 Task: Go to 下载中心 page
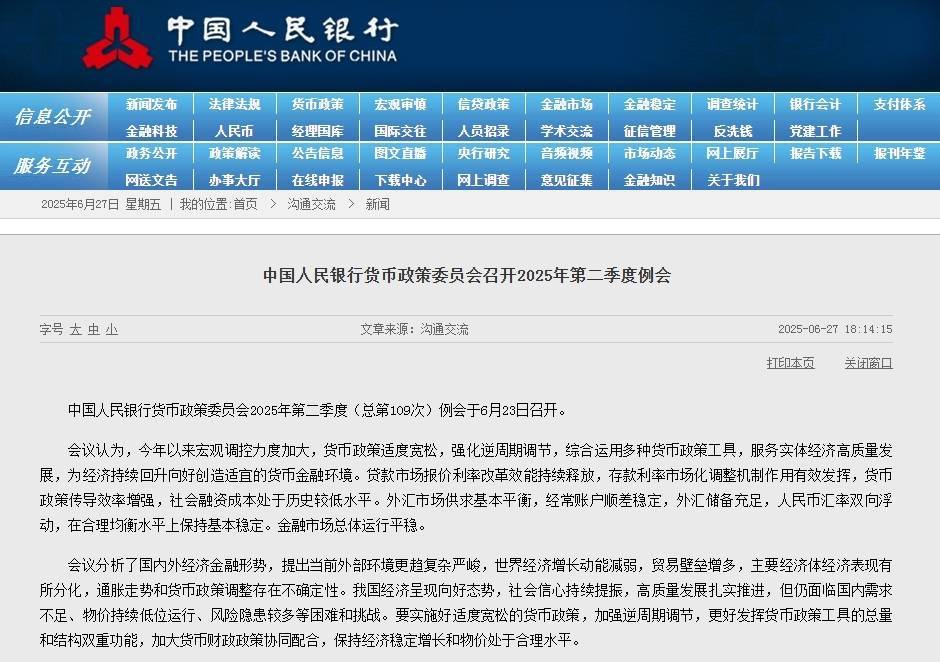pyautogui.click(x=400, y=181)
